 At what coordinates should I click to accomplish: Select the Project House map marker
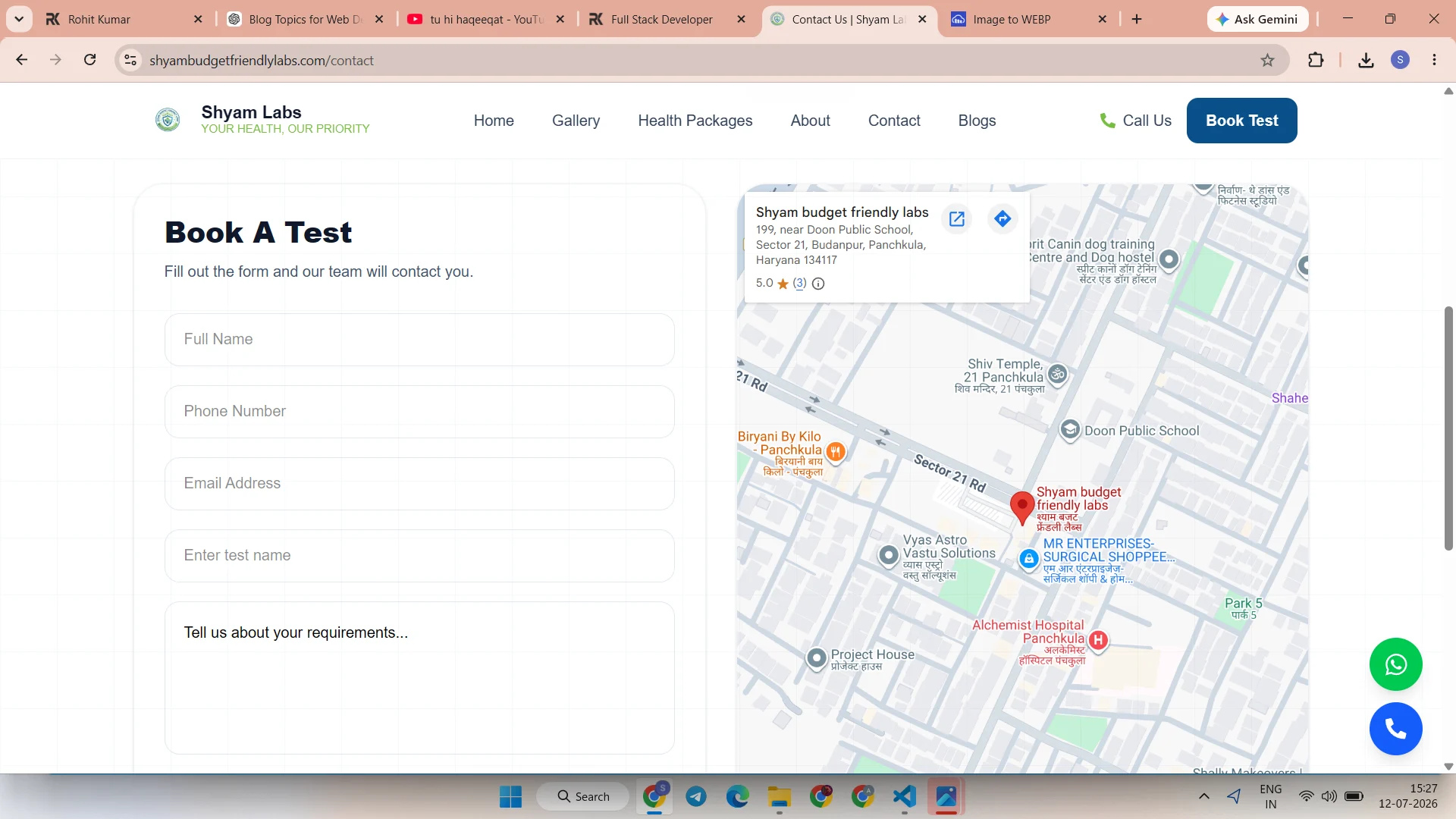click(817, 658)
